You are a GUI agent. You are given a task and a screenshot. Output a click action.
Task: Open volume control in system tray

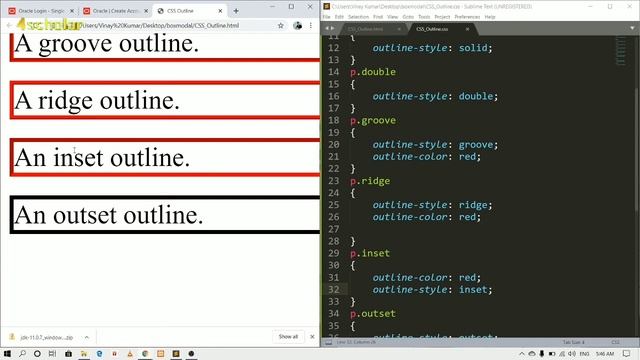click(x=572, y=353)
